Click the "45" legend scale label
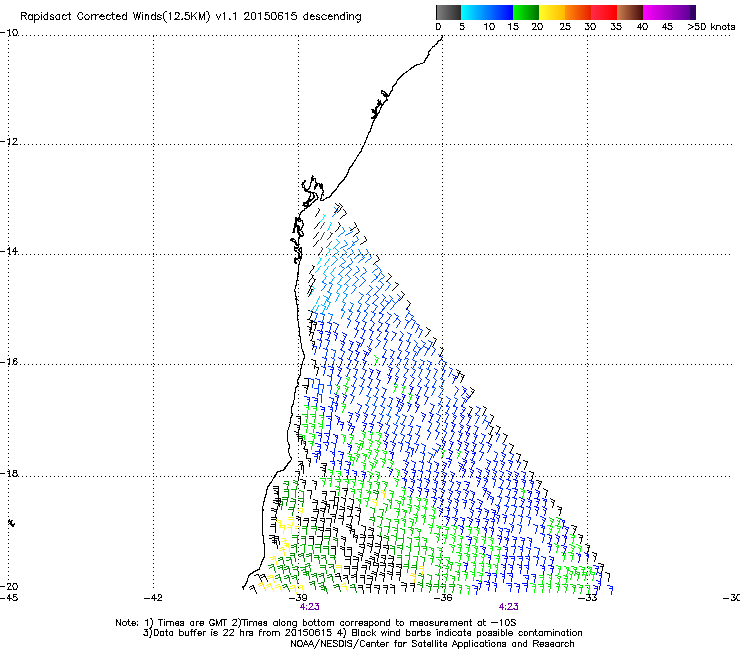 pos(667,27)
